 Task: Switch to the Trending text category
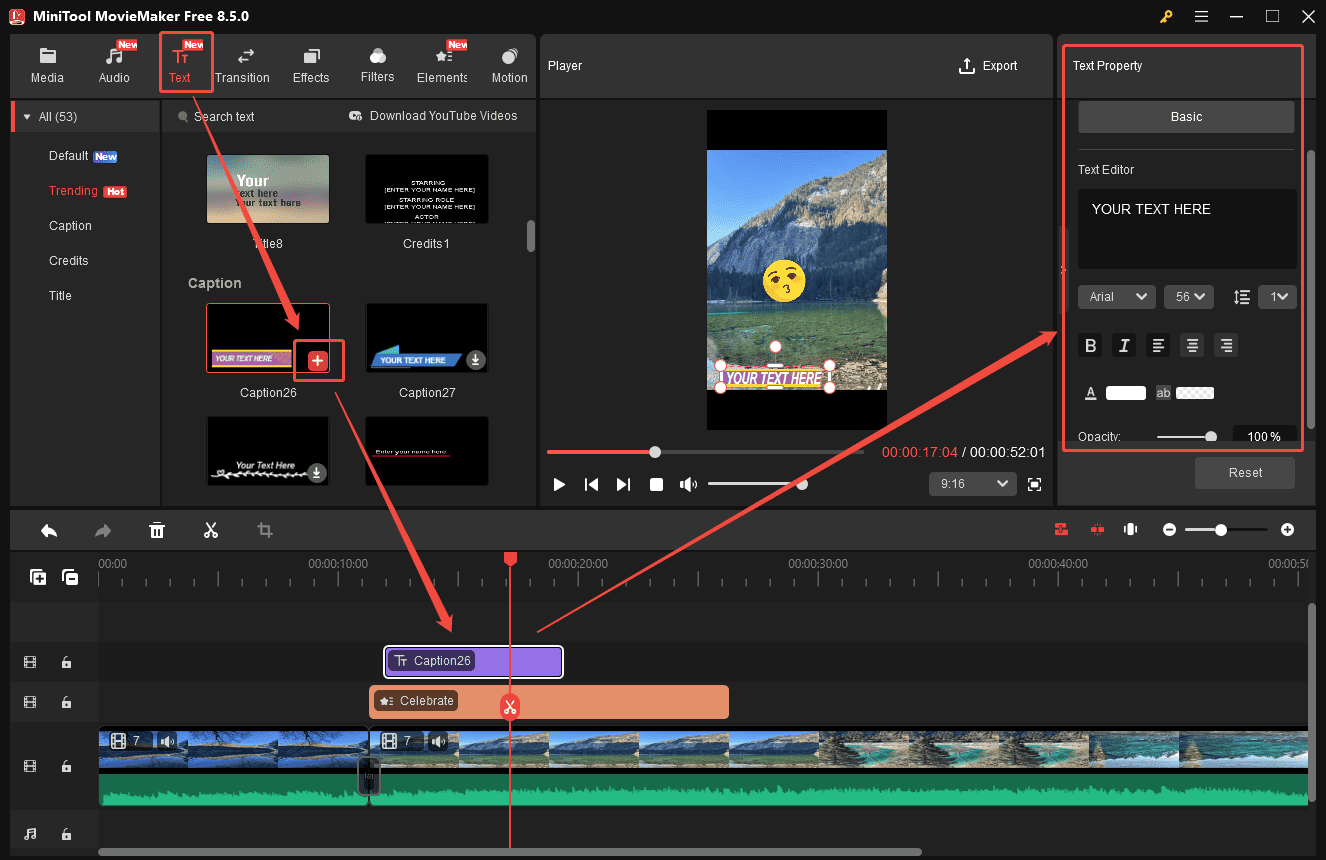click(73, 190)
